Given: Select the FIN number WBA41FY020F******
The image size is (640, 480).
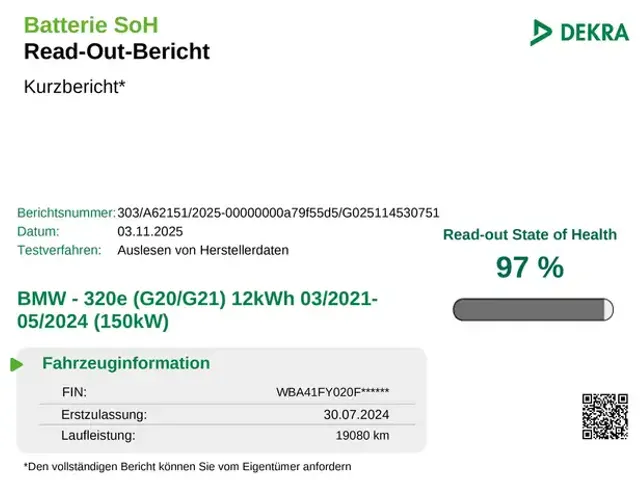Looking at the screenshot, I should tap(333, 392).
